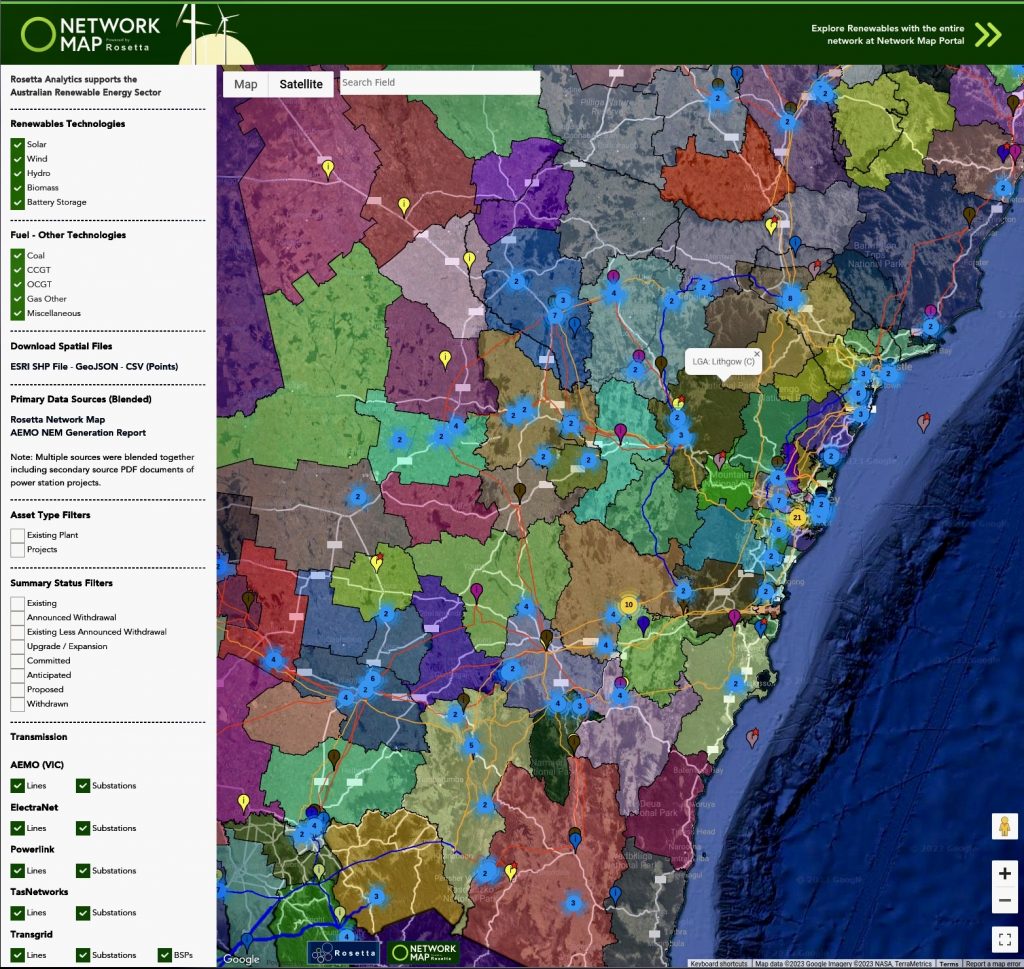
Task: Click the double chevron arrow in header
Action: [x=987, y=35]
